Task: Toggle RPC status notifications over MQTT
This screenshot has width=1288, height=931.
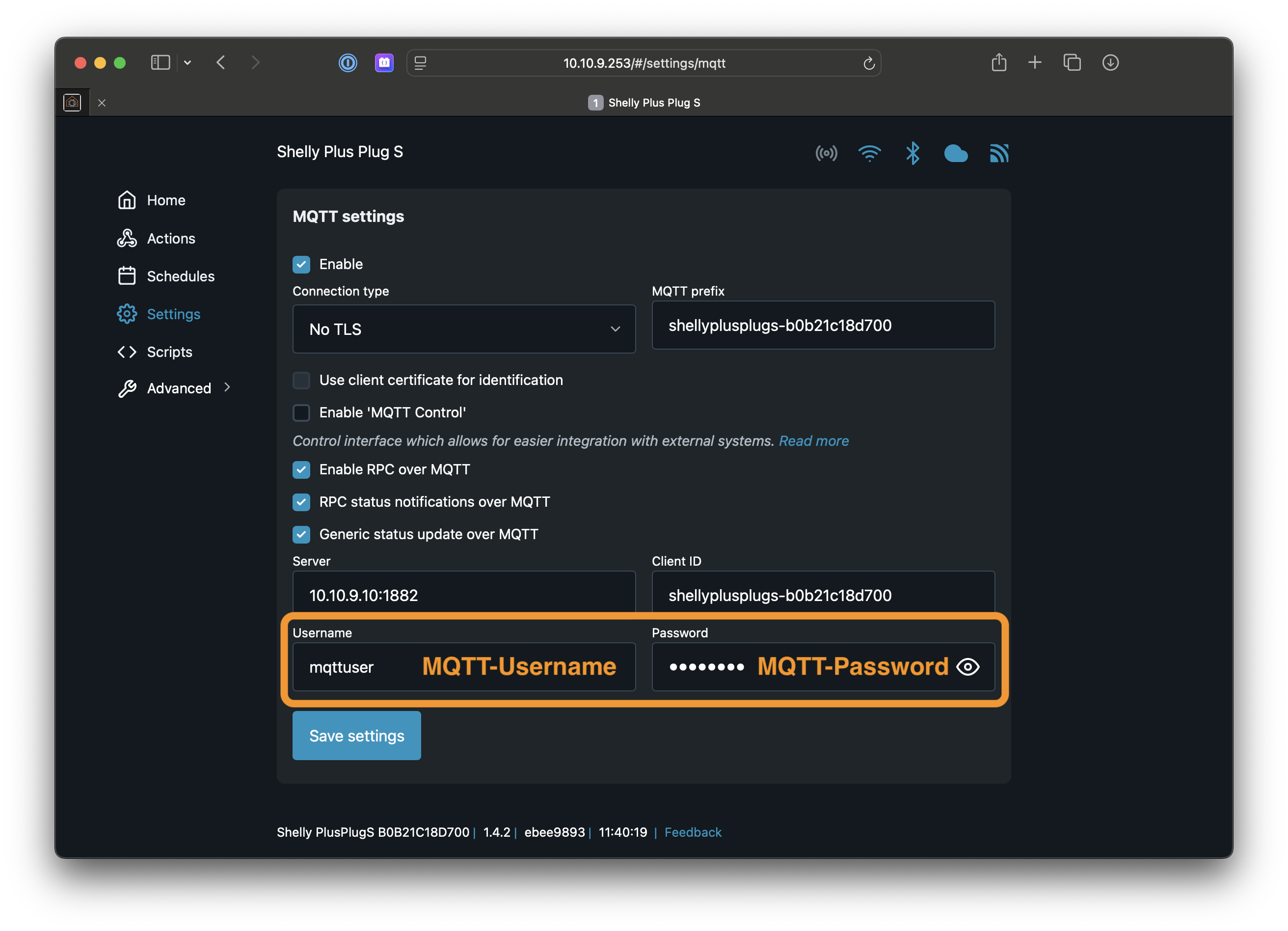Action: [301, 502]
